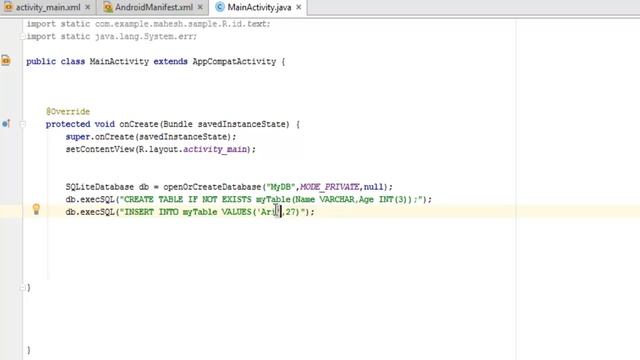640x360 pixels.
Task: Click the R.id.text import line
Action: pos(149,24)
